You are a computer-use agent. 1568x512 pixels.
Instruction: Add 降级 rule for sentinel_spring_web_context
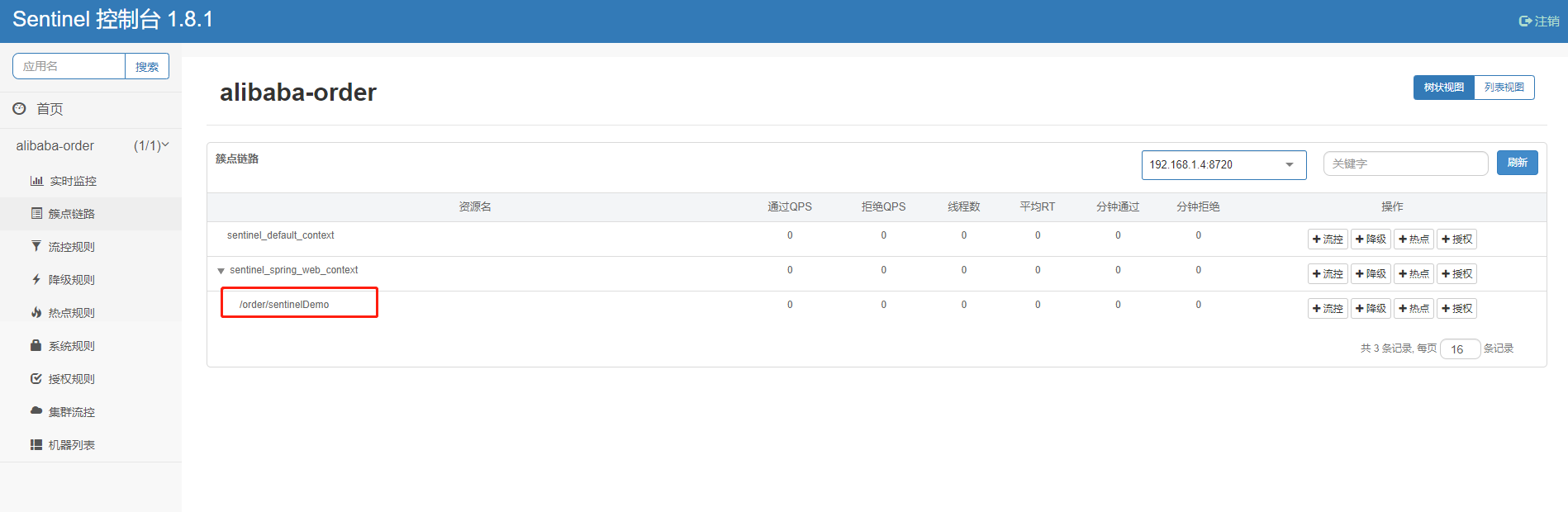pyautogui.click(x=1371, y=274)
